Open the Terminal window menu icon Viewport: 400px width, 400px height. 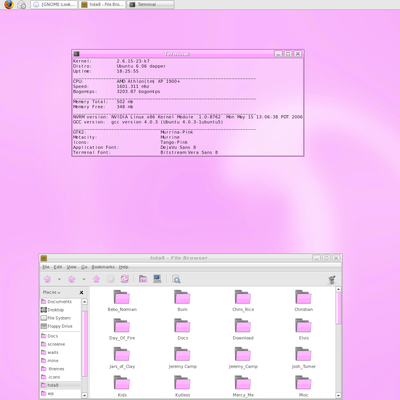tap(77, 54)
